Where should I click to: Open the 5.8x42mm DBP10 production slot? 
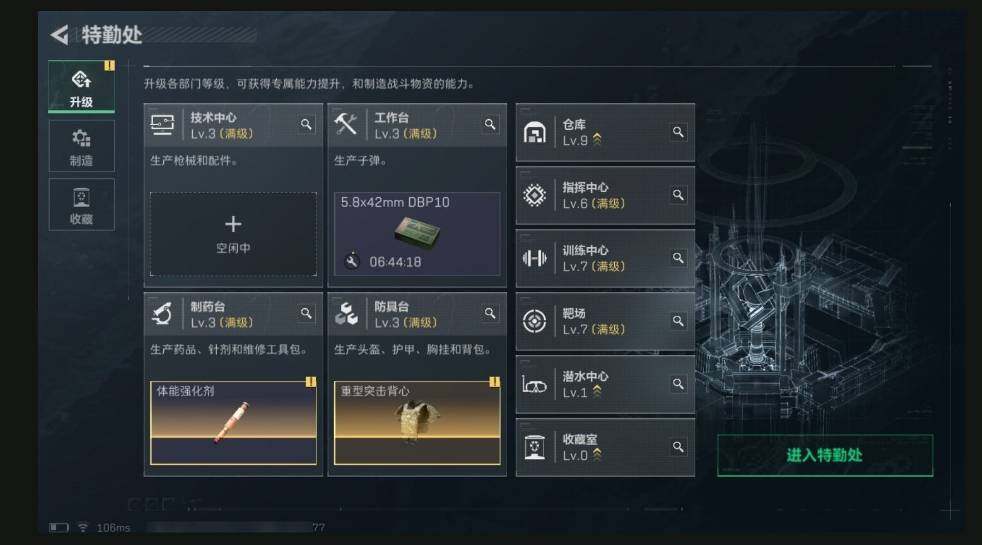point(417,234)
